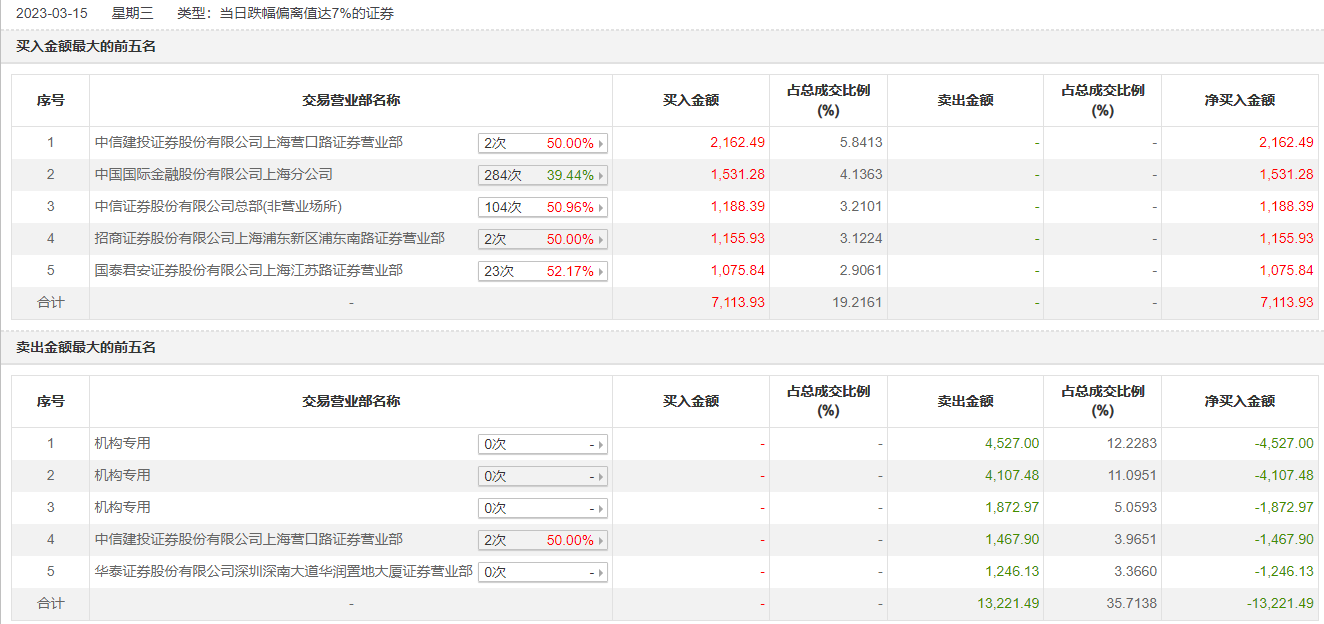The image size is (1324, 624).
Task: Click 机构专用 in the 4,107.48 sell row
Action: (123, 476)
